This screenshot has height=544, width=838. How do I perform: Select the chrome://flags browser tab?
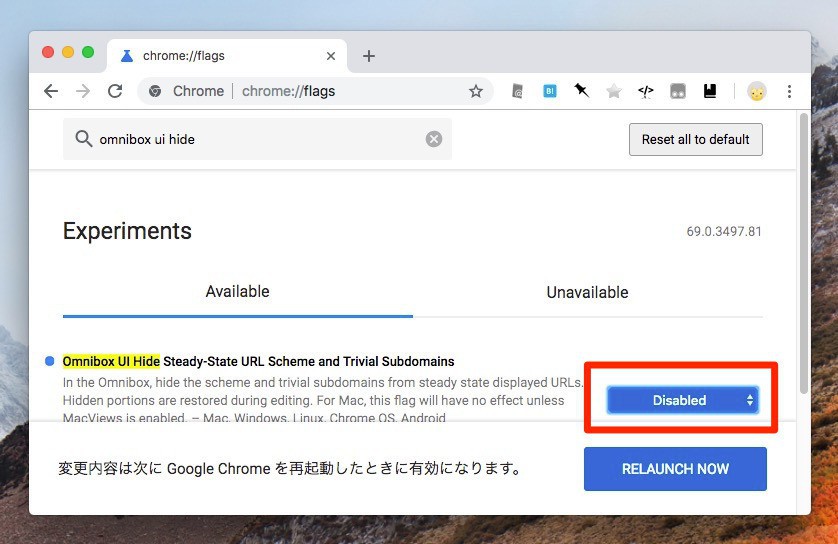(x=227, y=56)
